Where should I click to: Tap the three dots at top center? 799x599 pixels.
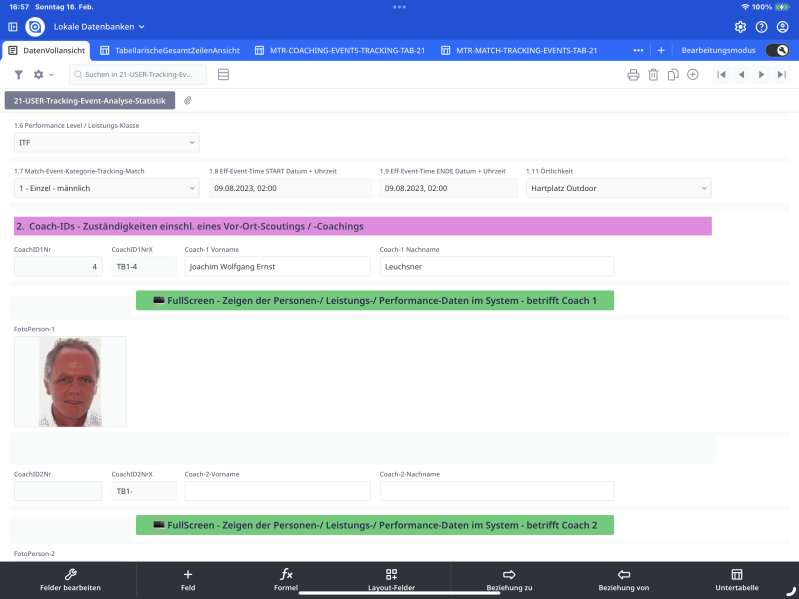[400, 7]
